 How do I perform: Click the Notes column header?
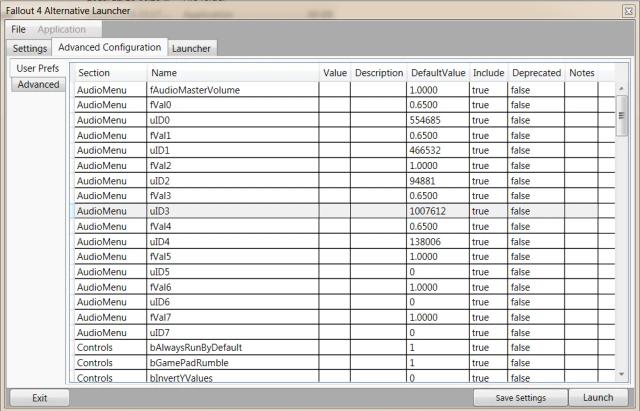[x=582, y=73]
